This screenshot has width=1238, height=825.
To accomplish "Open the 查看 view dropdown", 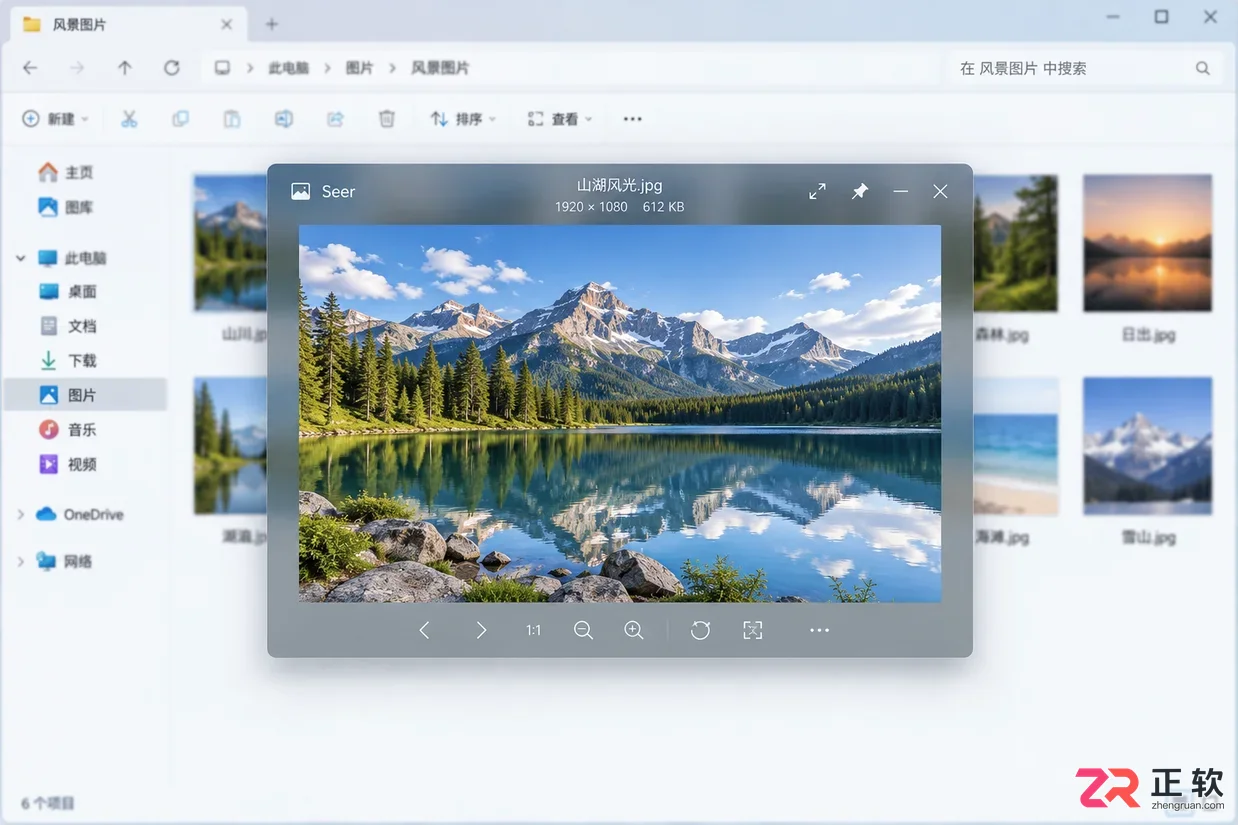I will click(560, 119).
